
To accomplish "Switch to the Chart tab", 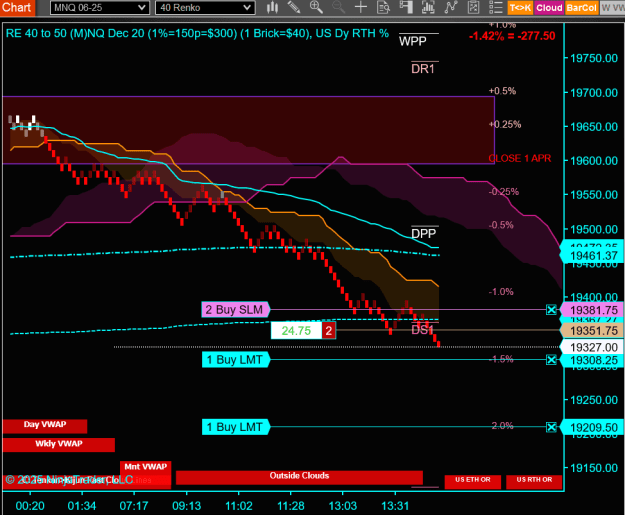I will pyautogui.click(x=17, y=7).
